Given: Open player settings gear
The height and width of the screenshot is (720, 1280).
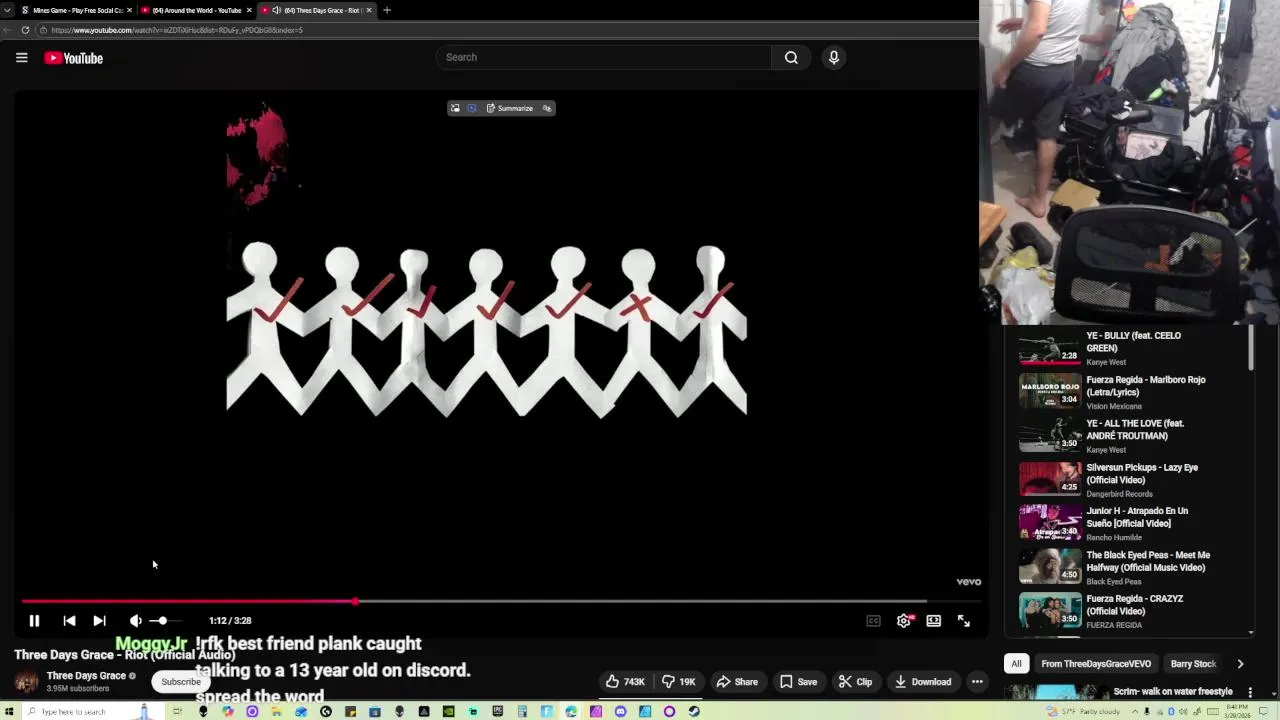Looking at the screenshot, I should [x=904, y=621].
